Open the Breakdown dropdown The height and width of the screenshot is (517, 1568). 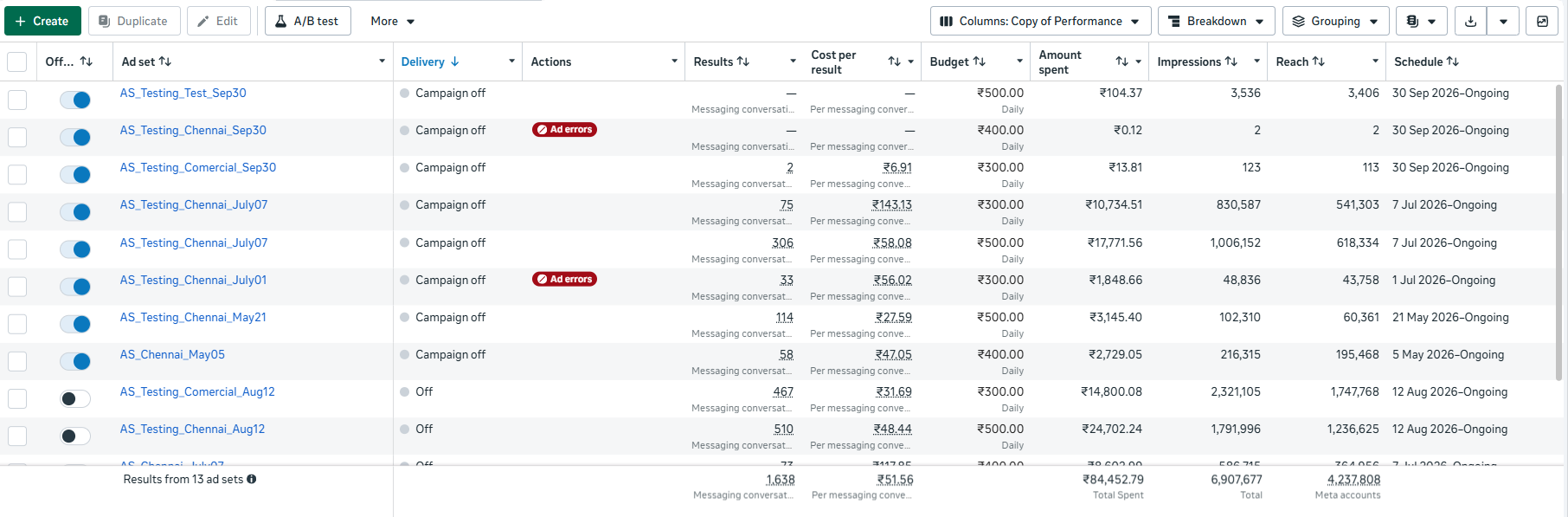pyautogui.click(x=1216, y=21)
